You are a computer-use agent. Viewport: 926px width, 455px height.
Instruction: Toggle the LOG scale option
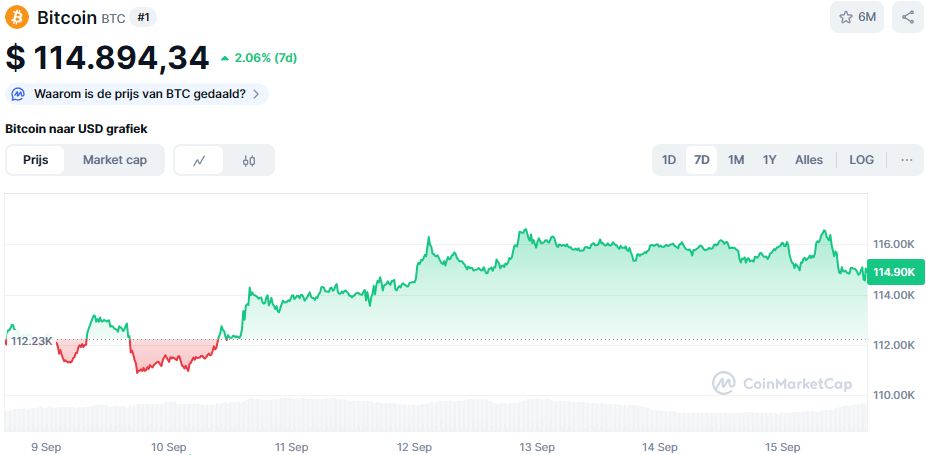[862, 160]
